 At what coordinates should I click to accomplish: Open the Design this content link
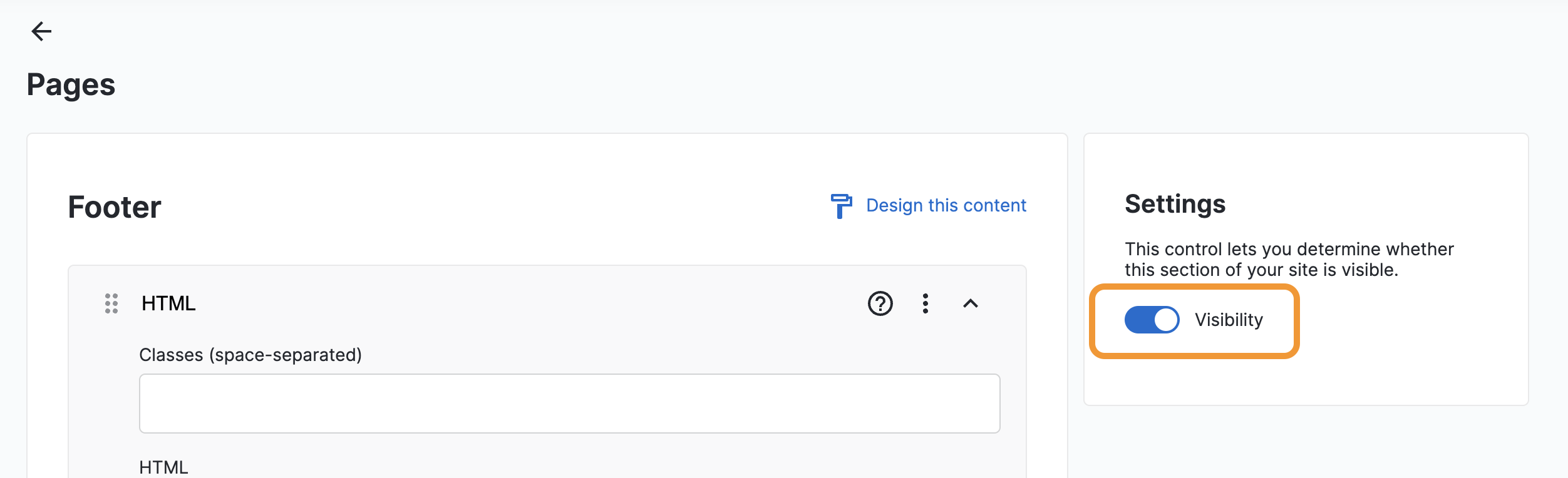click(946, 206)
